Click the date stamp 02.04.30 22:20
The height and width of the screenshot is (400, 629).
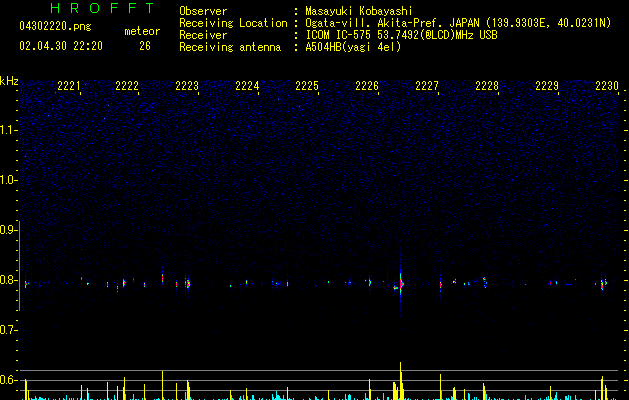61,46
